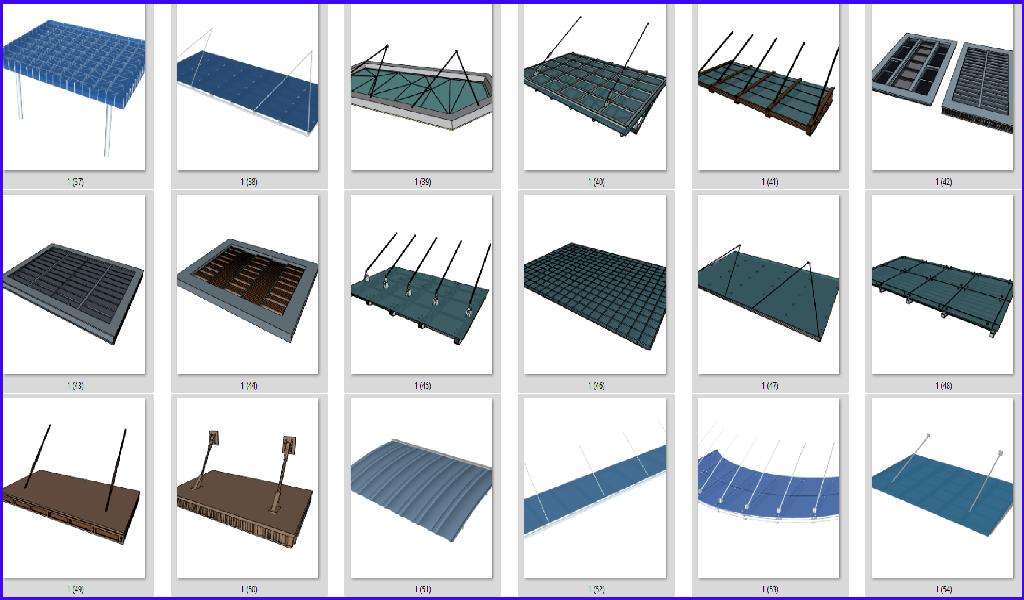
Task: Choose the 1 (46) teal gridded flat panel thumbnail
Action: [594, 285]
